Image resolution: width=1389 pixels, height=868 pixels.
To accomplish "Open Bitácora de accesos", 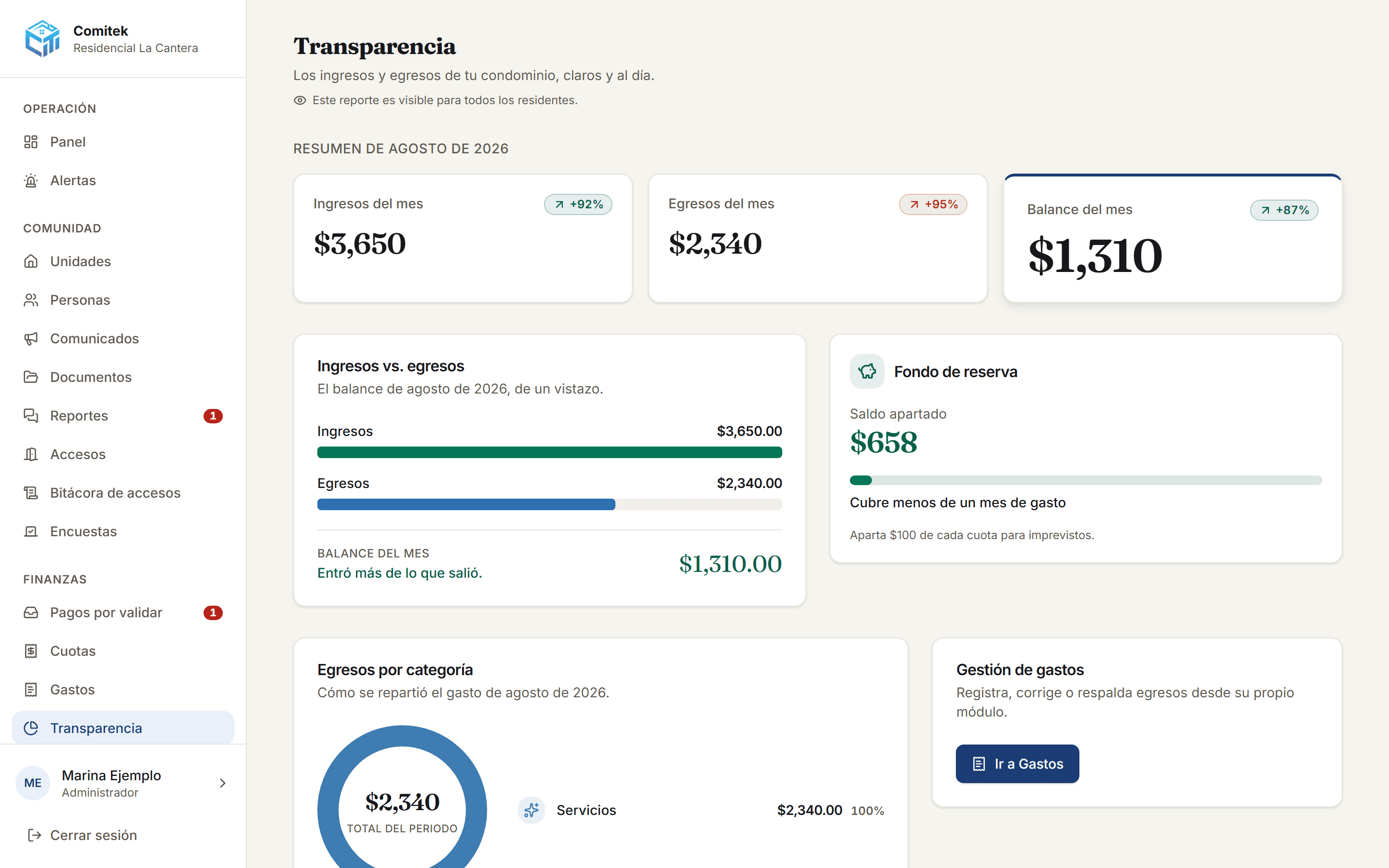I will tap(123, 492).
